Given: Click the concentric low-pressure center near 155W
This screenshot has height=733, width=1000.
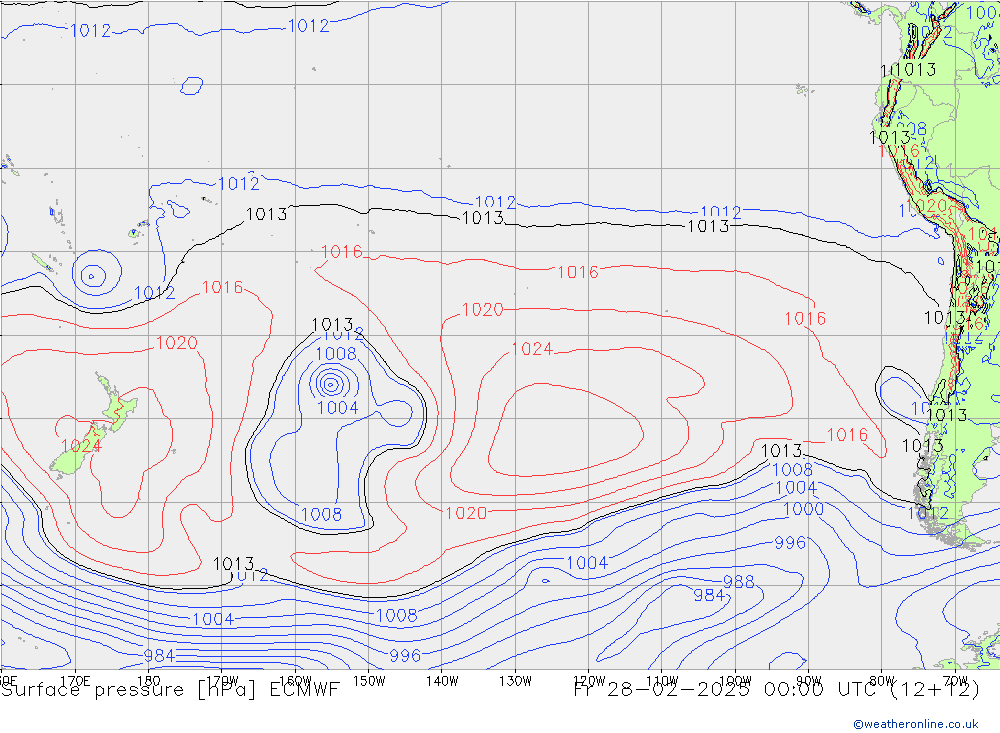Looking at the screenshot, I should tap(330, 383).
